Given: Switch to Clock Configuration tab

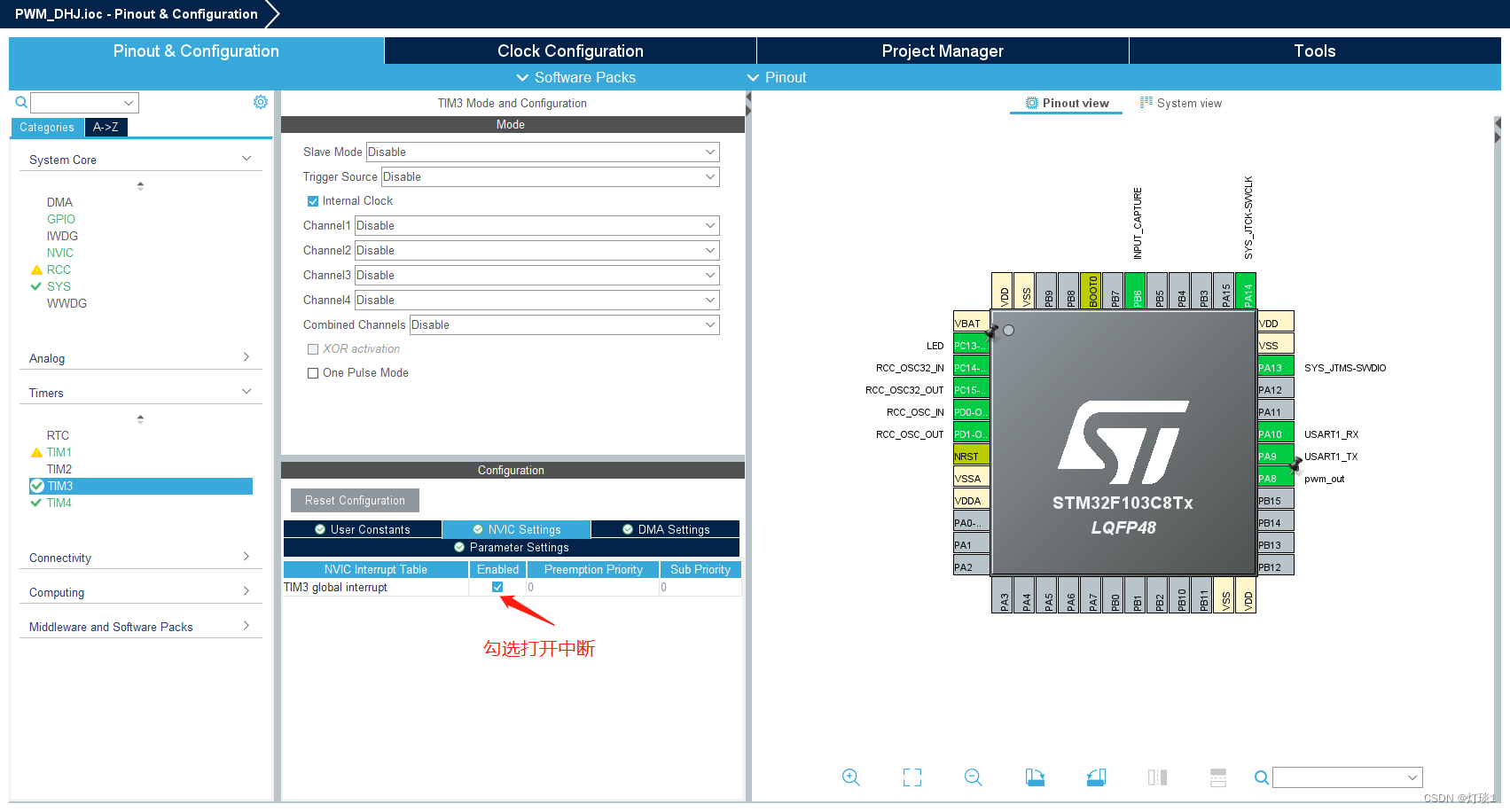Looking at the screenshot, I should (570, 51).
